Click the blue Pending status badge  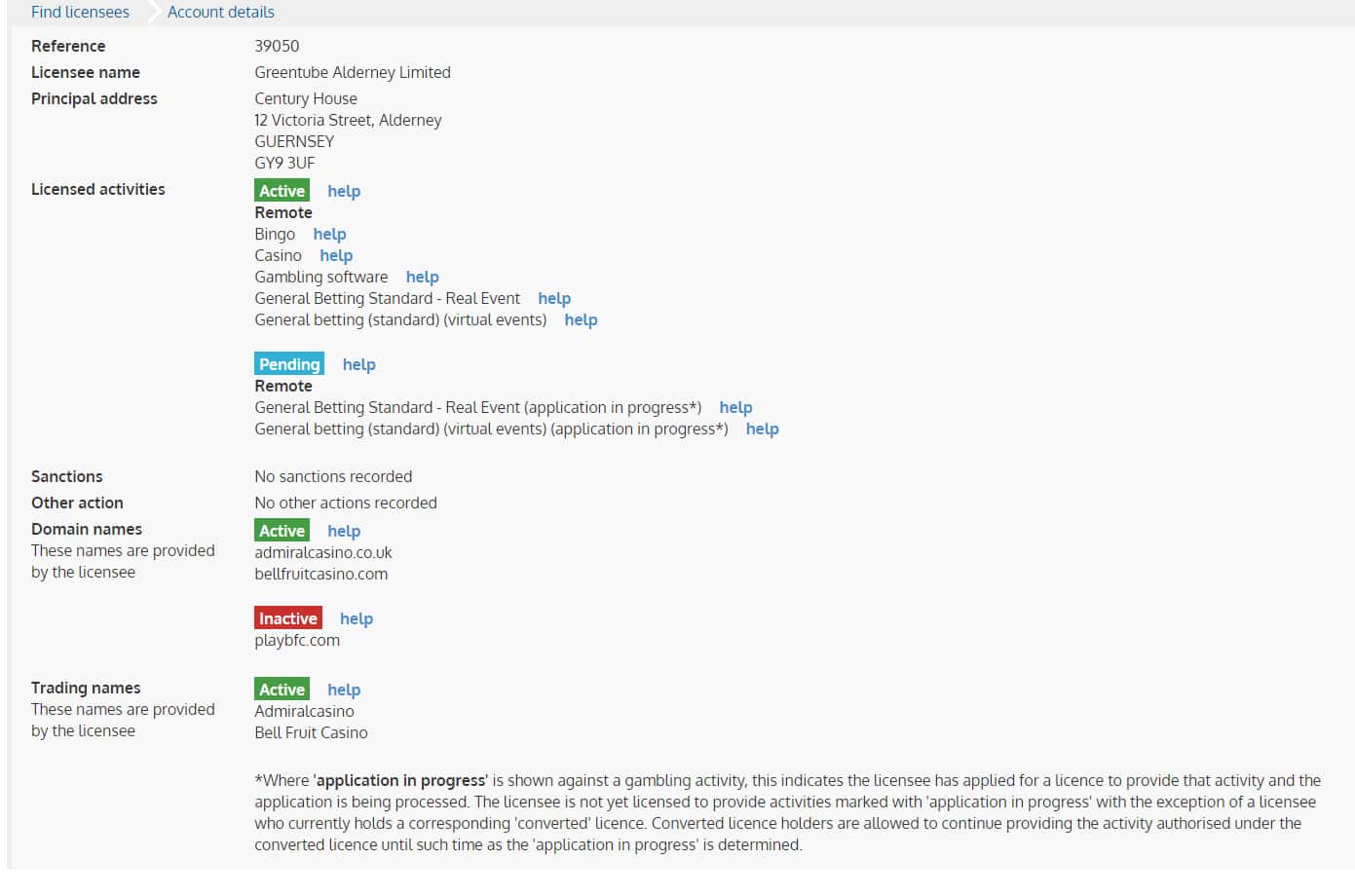(x=289, y=364)
